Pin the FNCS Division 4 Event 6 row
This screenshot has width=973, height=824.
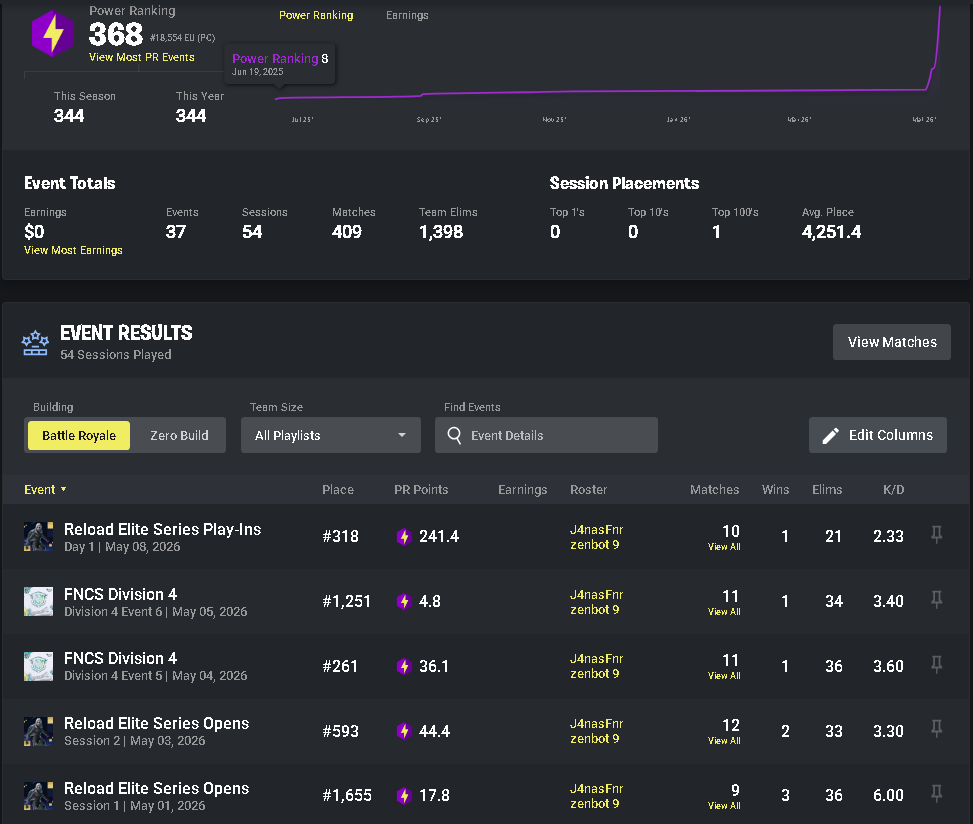936,599
